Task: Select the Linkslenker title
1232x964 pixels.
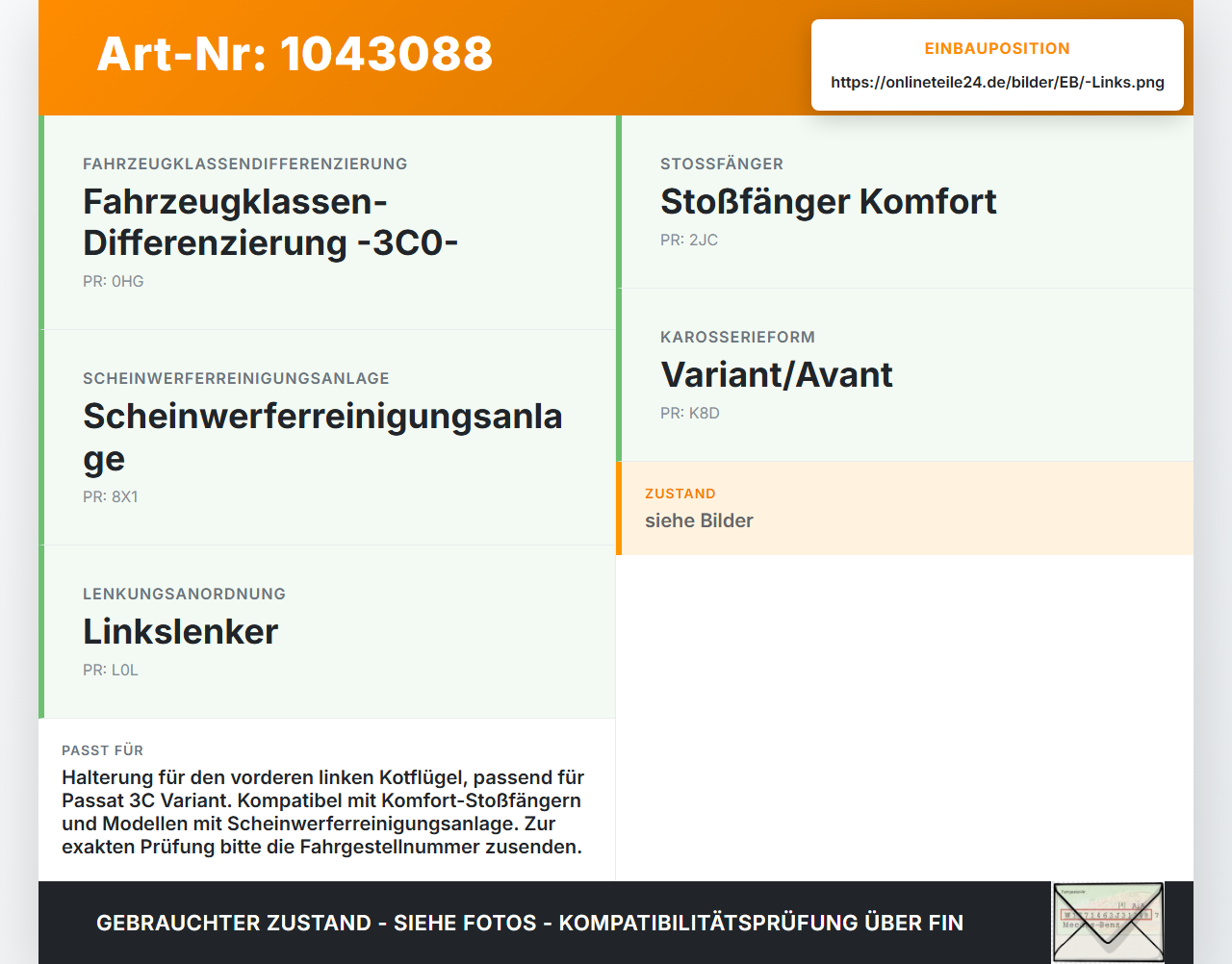Action: coord(181,632)
